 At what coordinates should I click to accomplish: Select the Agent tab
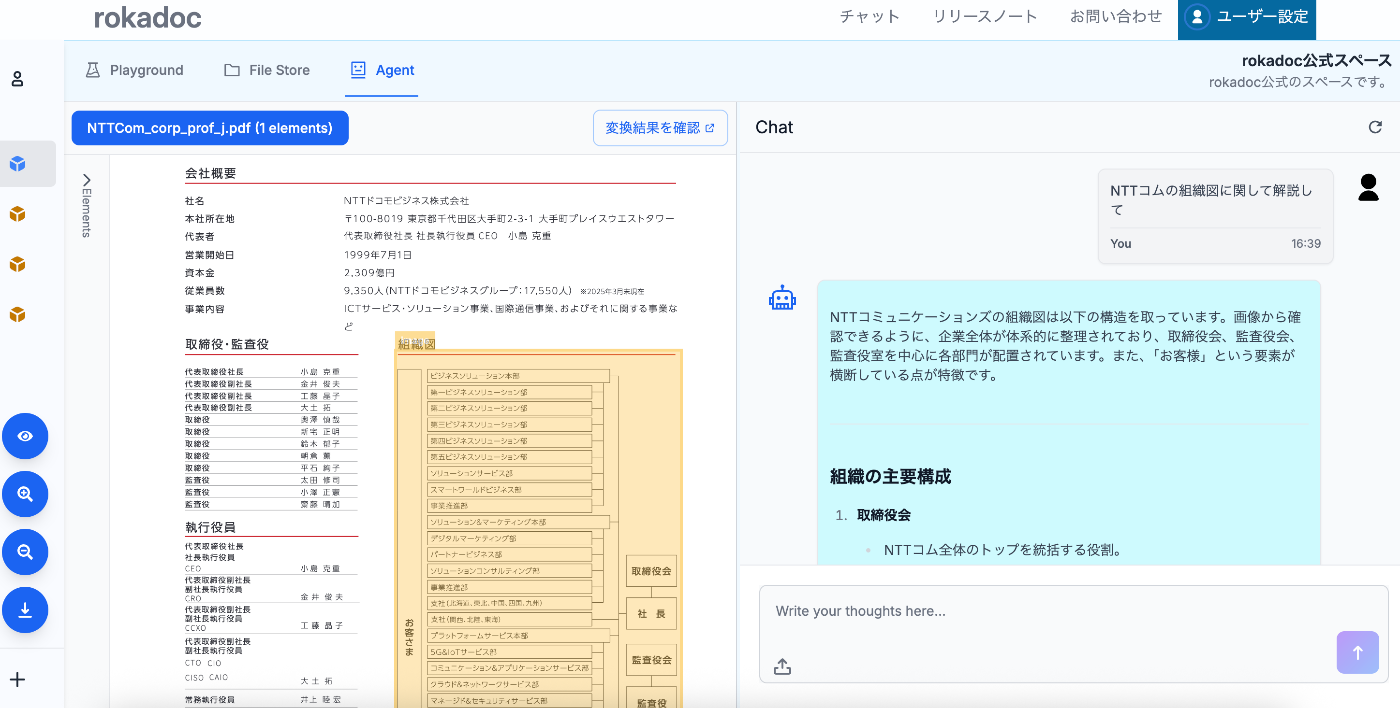click(x=382, y=70)
